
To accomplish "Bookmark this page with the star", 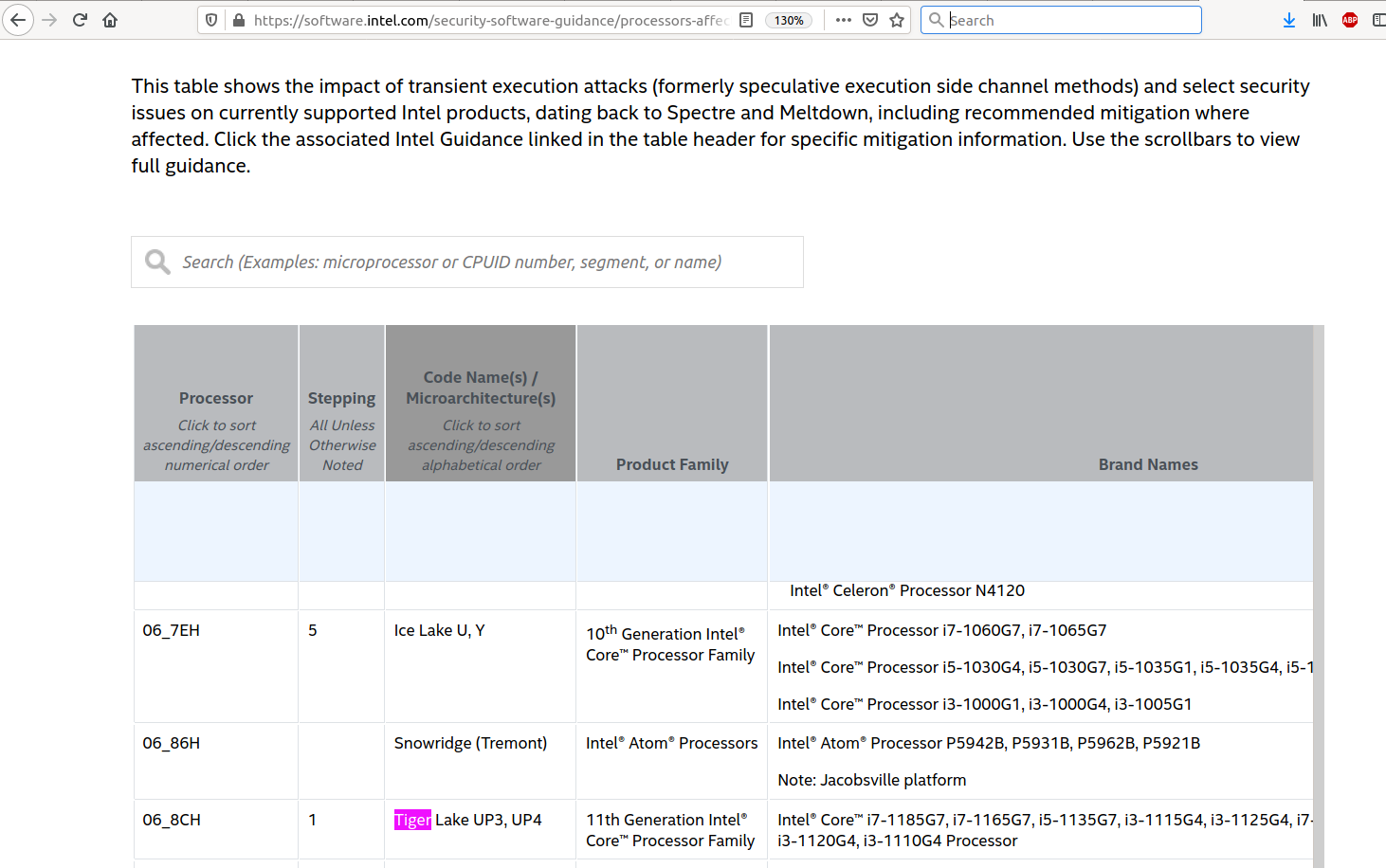I will click(897, 20).
